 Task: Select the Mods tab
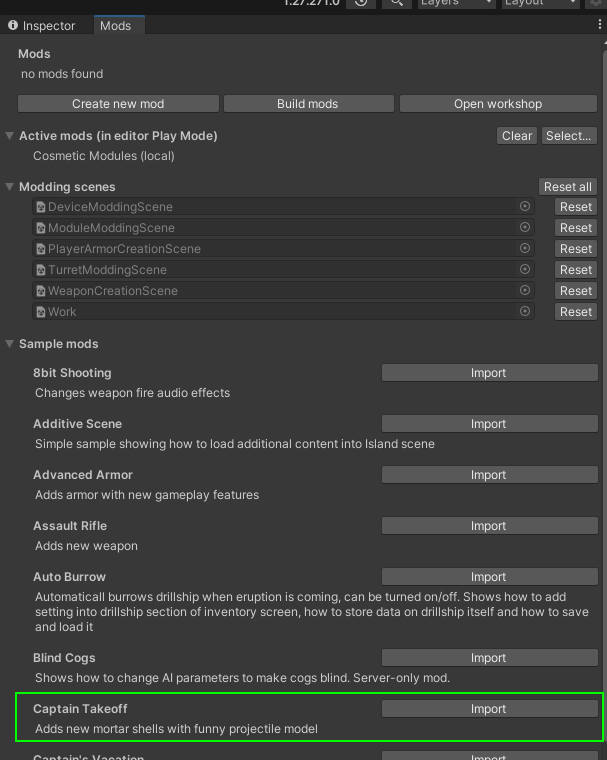[115, 26]
